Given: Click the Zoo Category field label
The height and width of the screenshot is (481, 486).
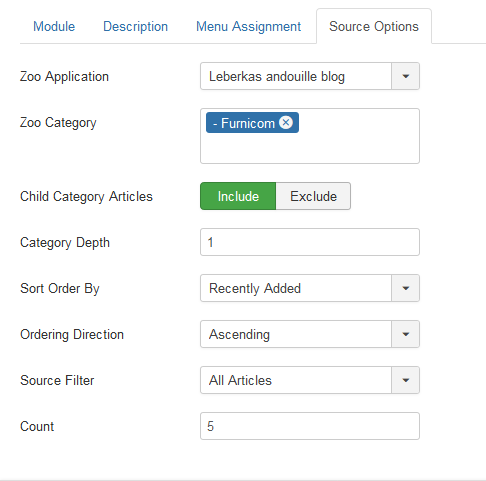Looking at the screenshot, I should (x=58, y=123).
